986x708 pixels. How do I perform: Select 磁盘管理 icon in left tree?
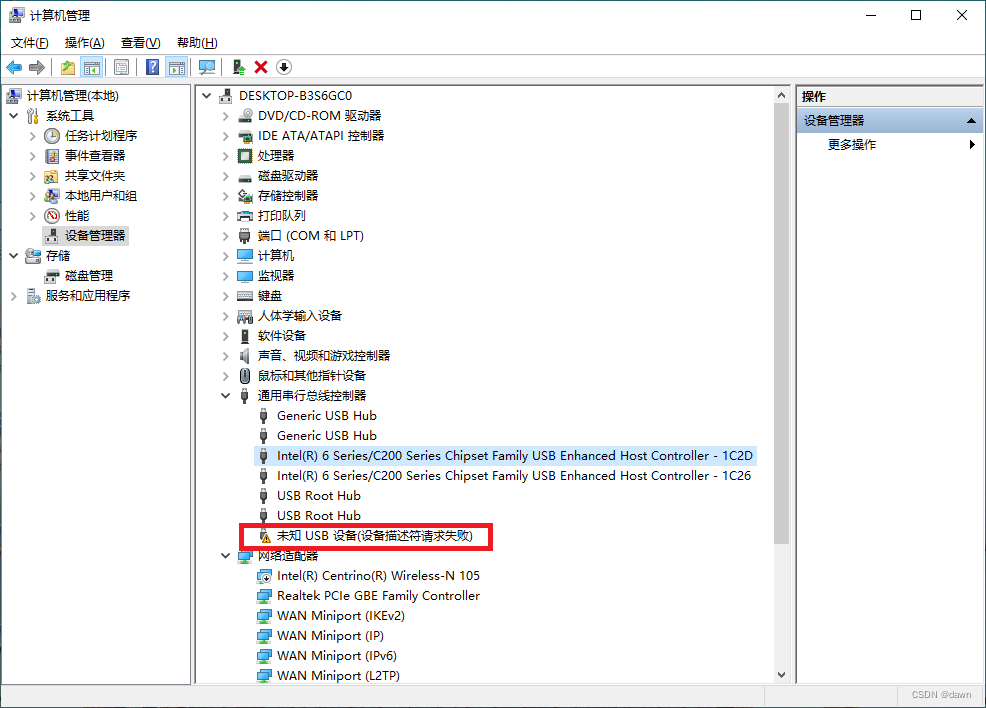coord(52,276)
